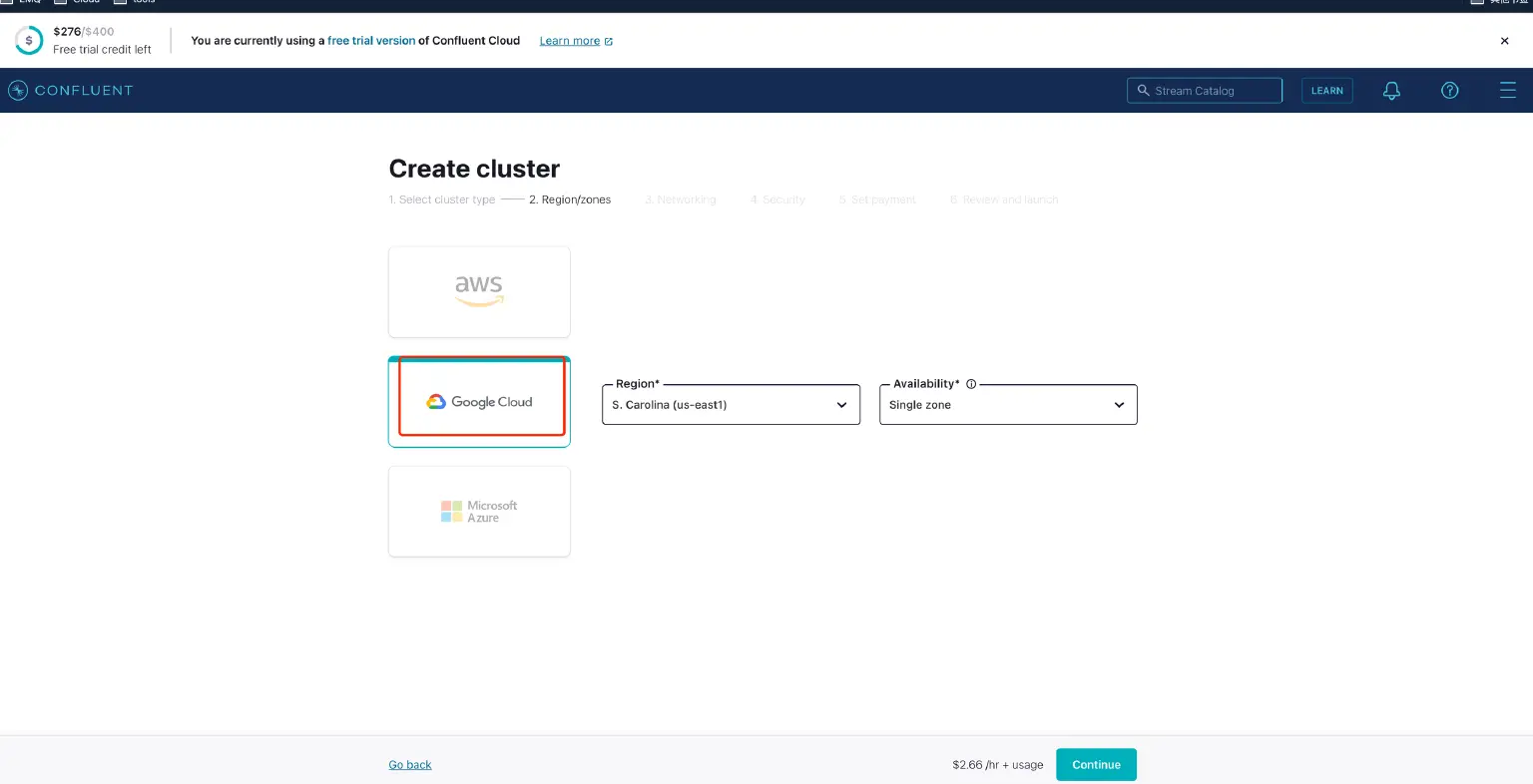Click the Availability info tooltip icon
The image size is (1533, 784).
(971, 383)
